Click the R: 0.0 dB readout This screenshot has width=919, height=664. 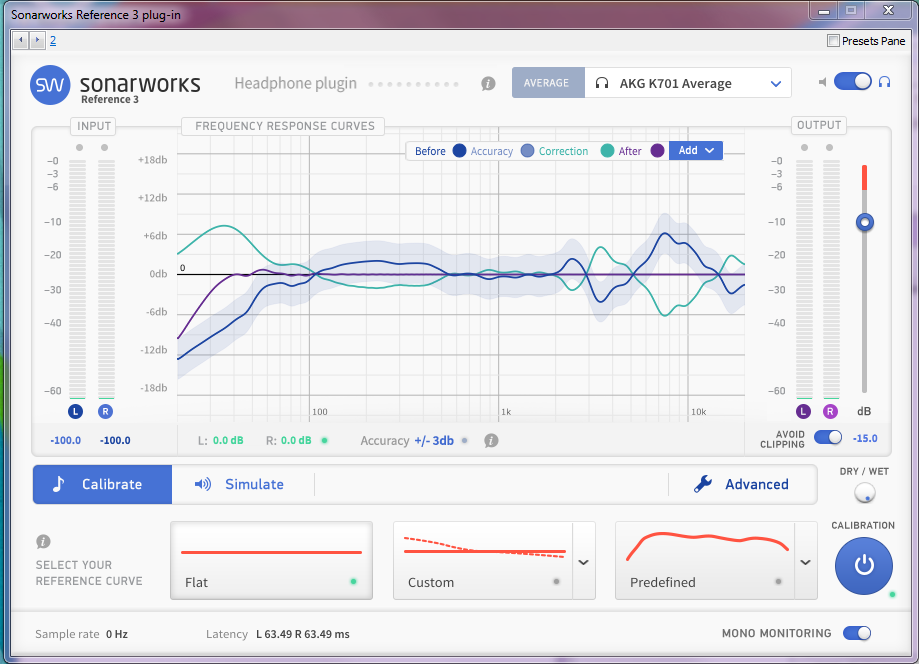click(x=288, y=440)
